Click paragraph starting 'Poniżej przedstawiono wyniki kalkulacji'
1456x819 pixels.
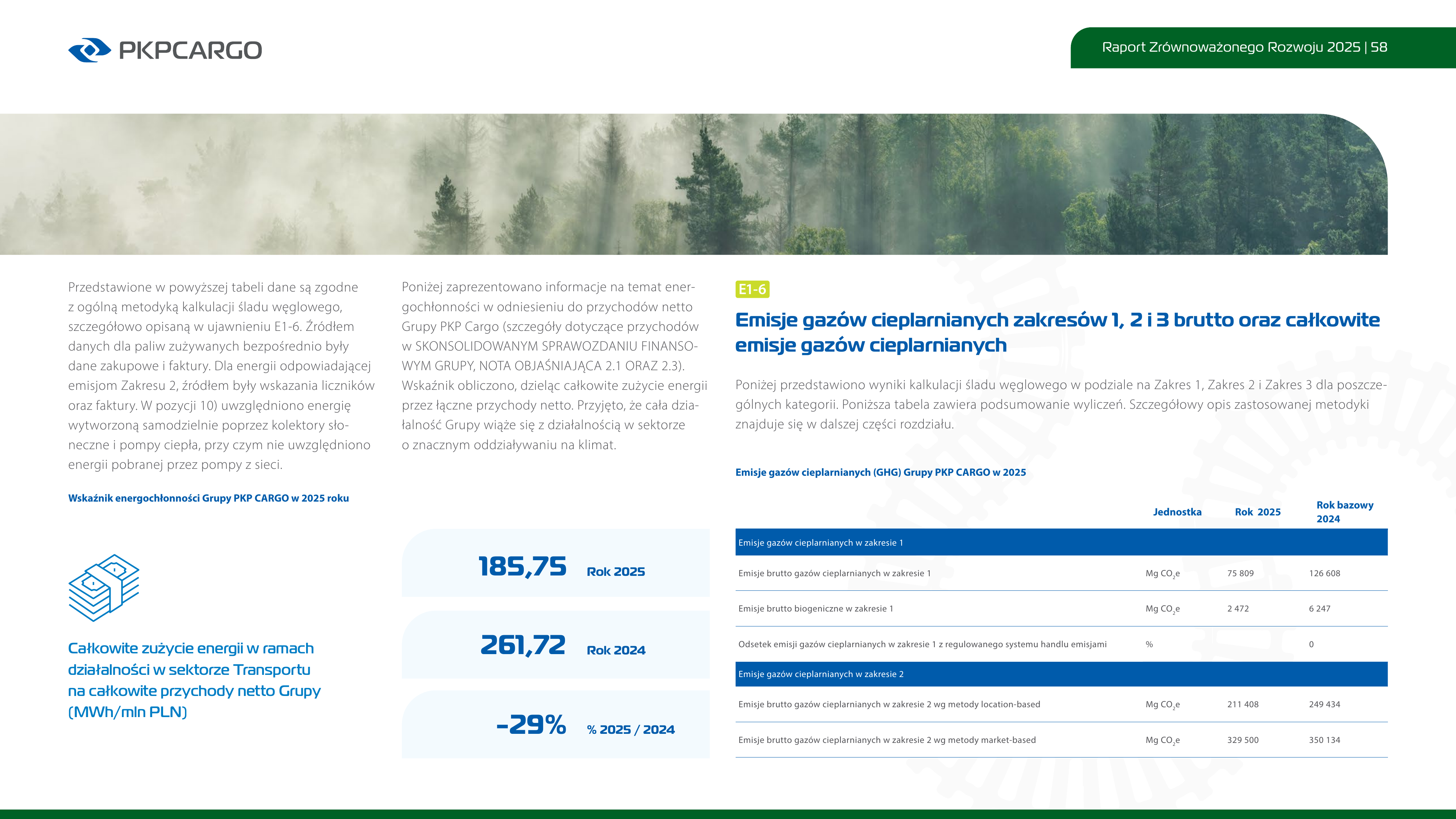[1061, 404]
